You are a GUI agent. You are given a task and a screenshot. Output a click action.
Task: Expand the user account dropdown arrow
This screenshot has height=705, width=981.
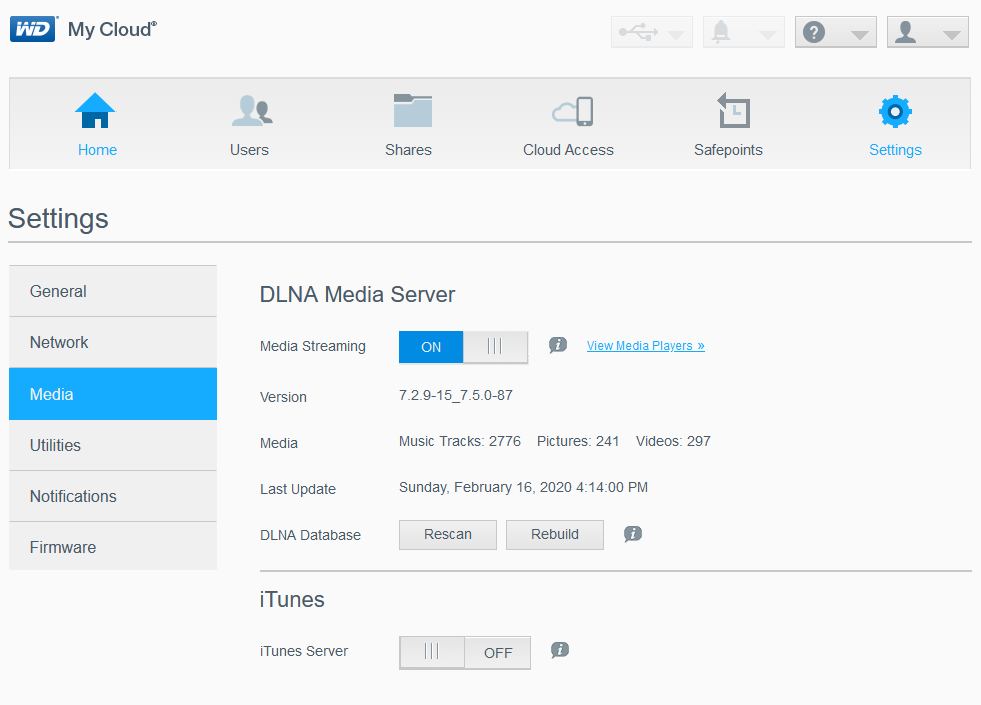(952, 35)
